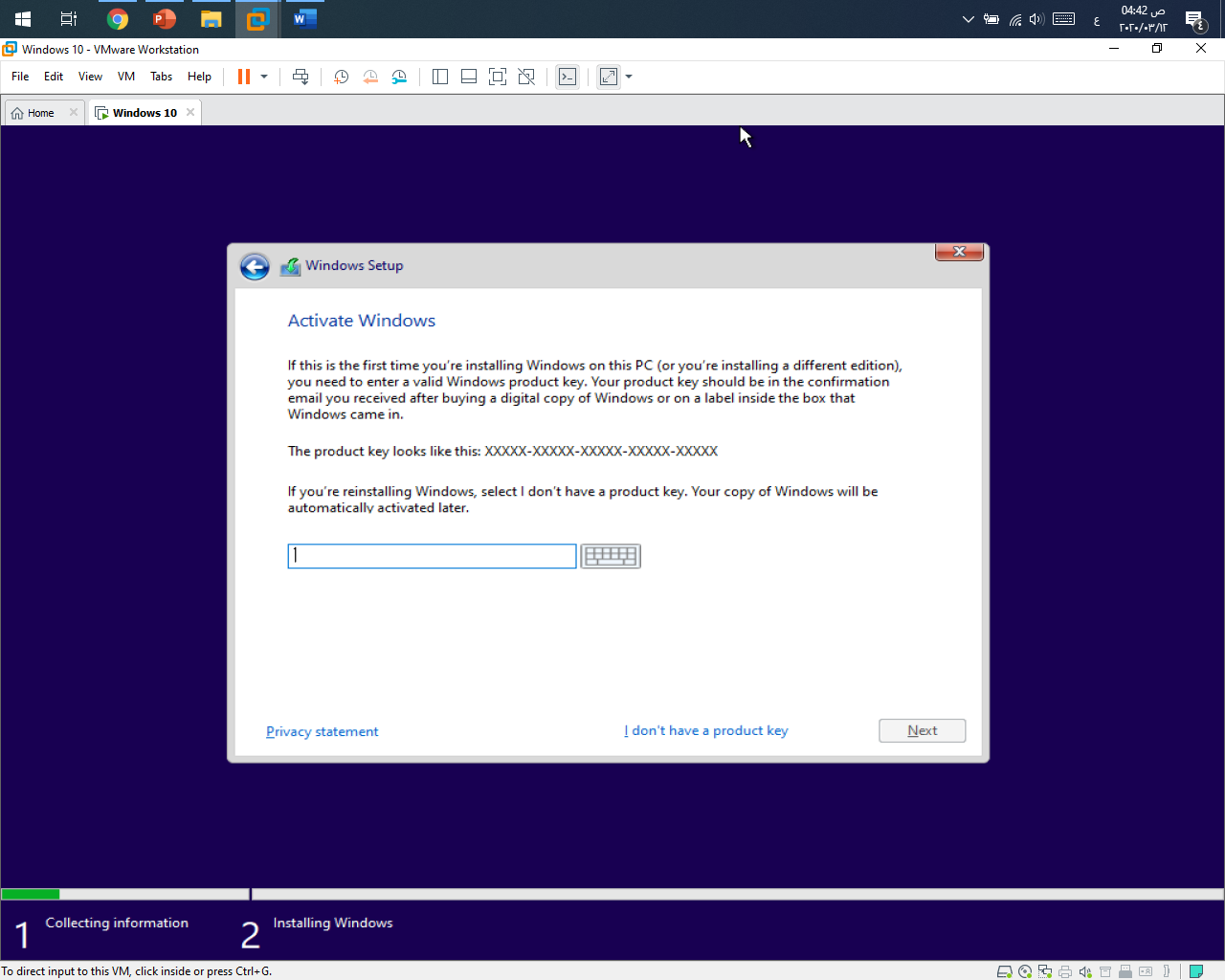Click the Next button
This screenshot has height=980, width=1225.
923,730
